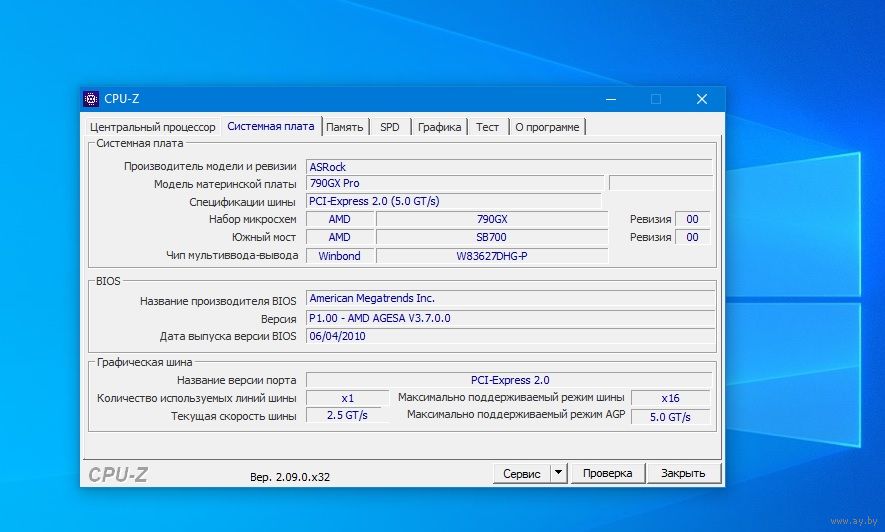Click the 5.0 GT/s max speed value
Image resolution: width=885 pixels, height=532 pixels.
click(670, 417)
